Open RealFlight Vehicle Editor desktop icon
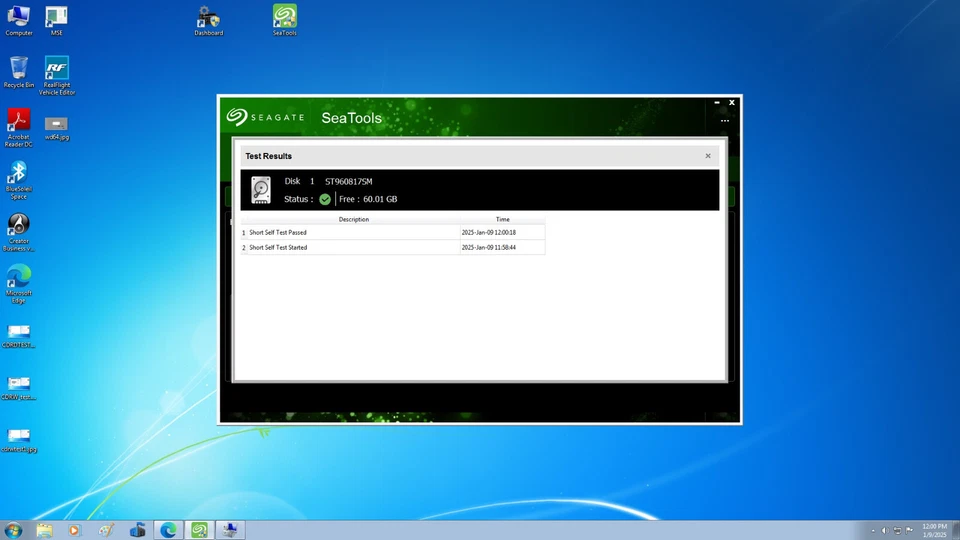The image size is (960, 540). pyautogui.click(x=57, y=72)
